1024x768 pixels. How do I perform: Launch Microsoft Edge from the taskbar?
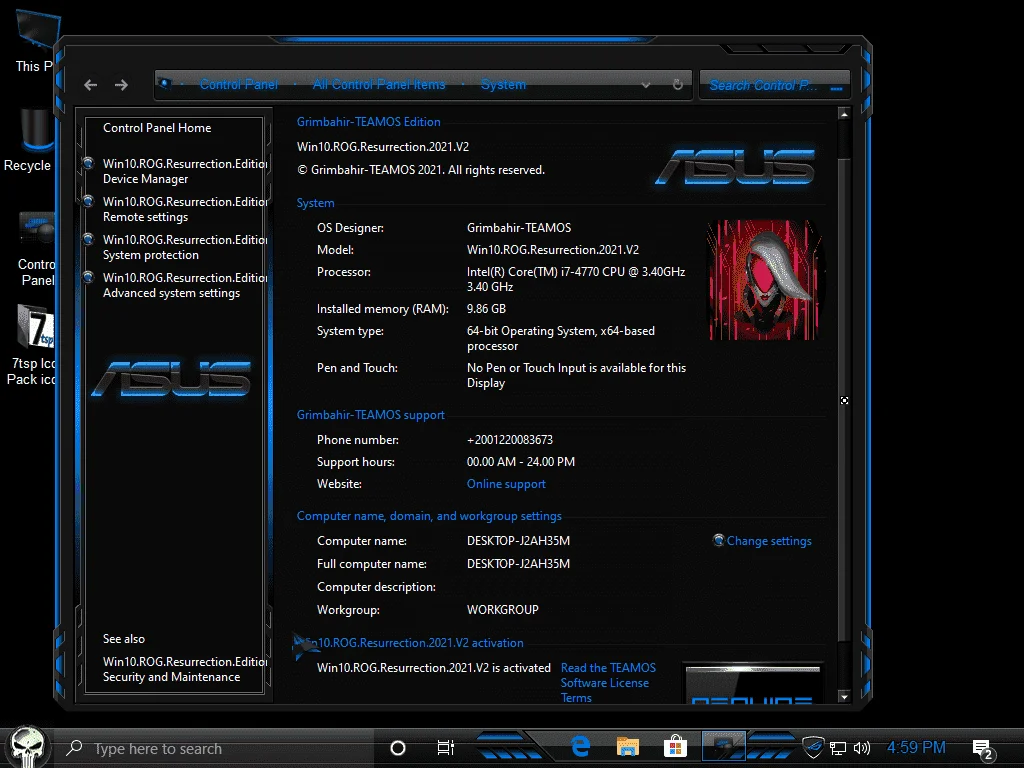pyautogui.click(x=580, y=746)
